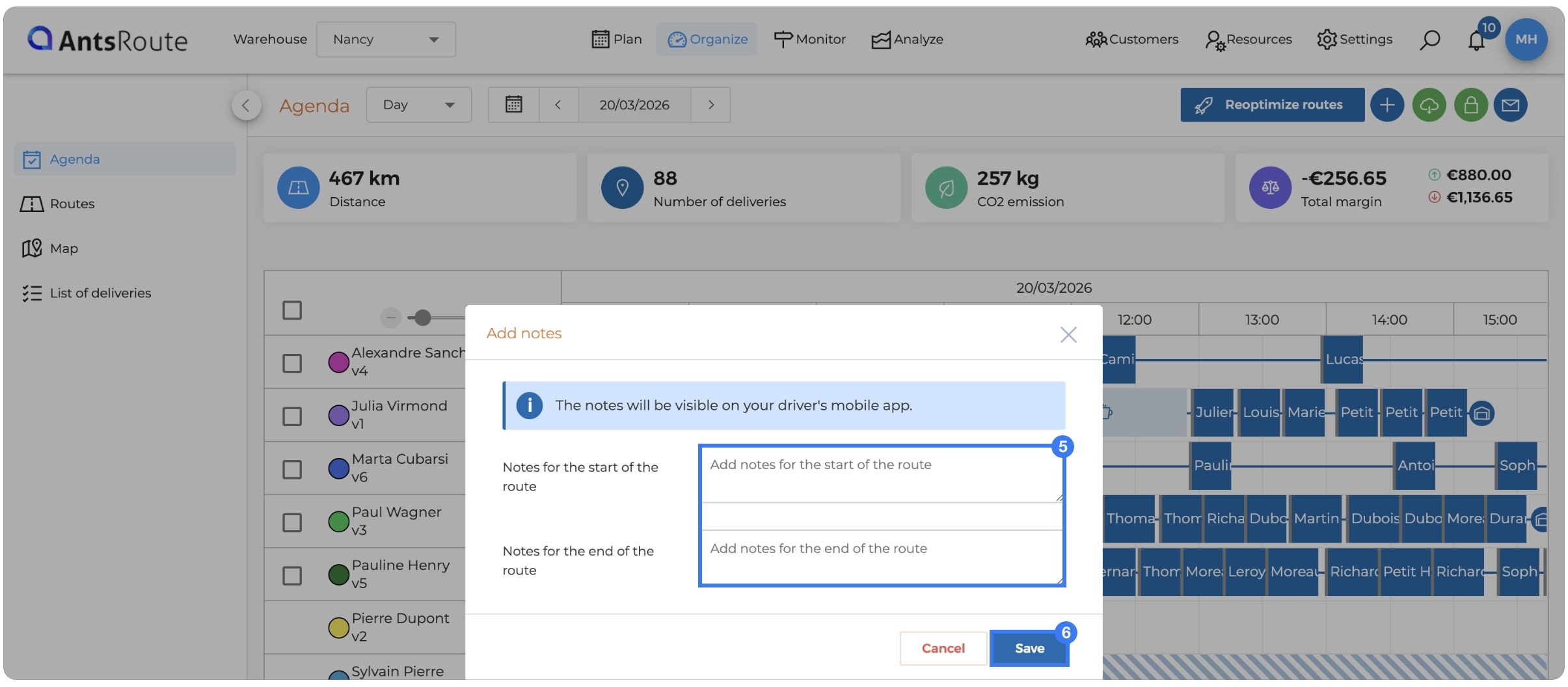Click the Pierre Dupont v2 route name

click(400, 627)
